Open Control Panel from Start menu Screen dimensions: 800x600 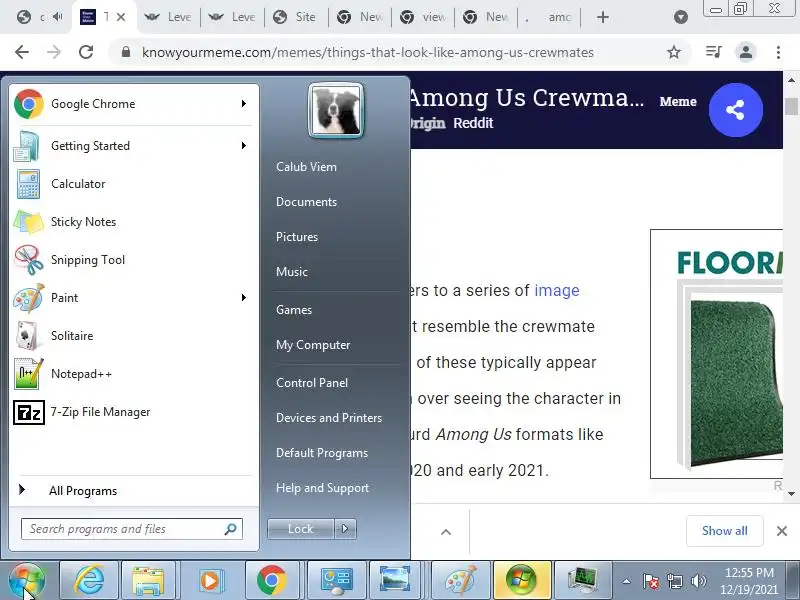click(x=312, y=383)
